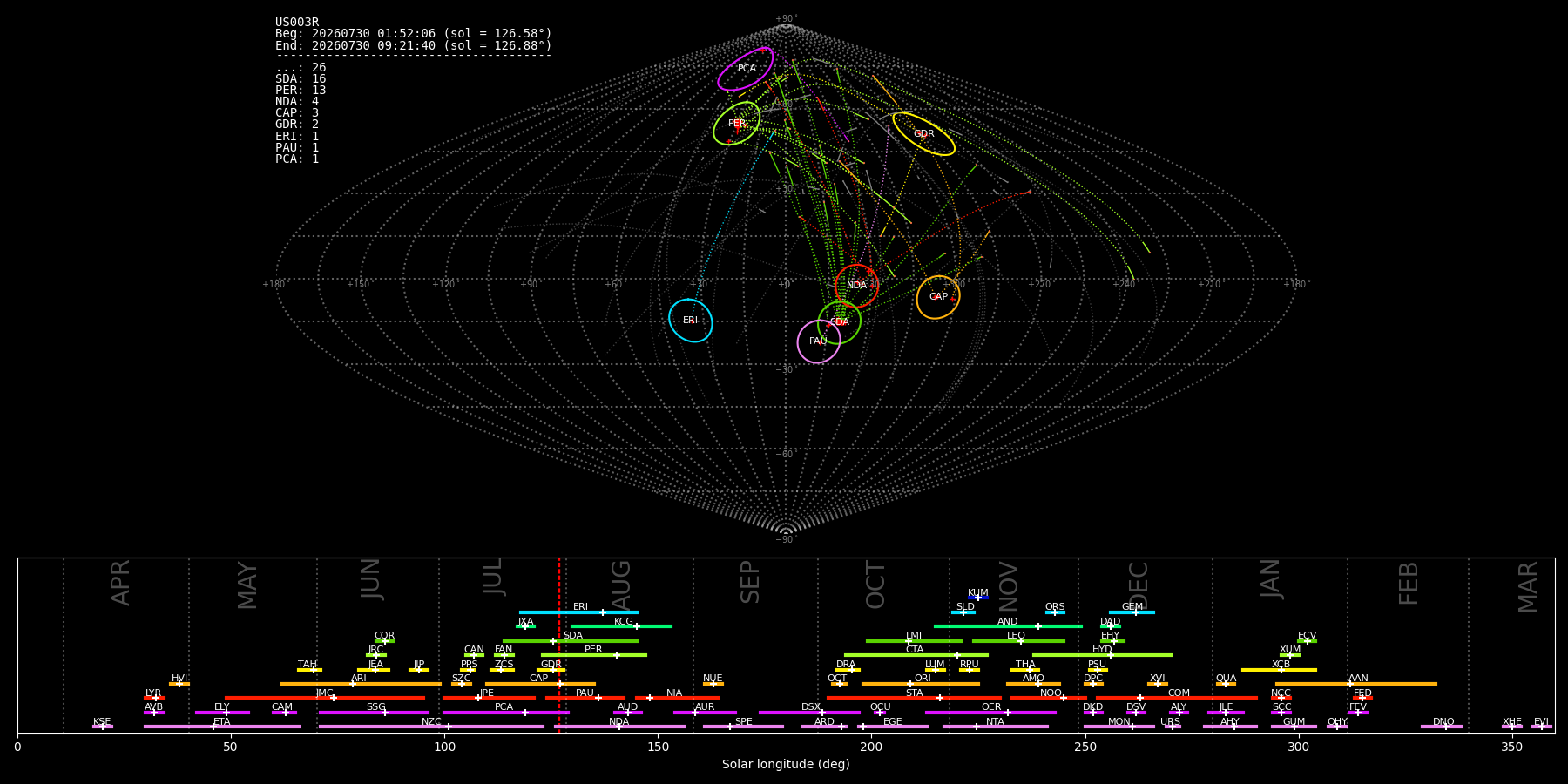This screenshot has width=1568, height=784.
Task: Select the HYD shower bar in the timeline
Action: coord(1102,655)
